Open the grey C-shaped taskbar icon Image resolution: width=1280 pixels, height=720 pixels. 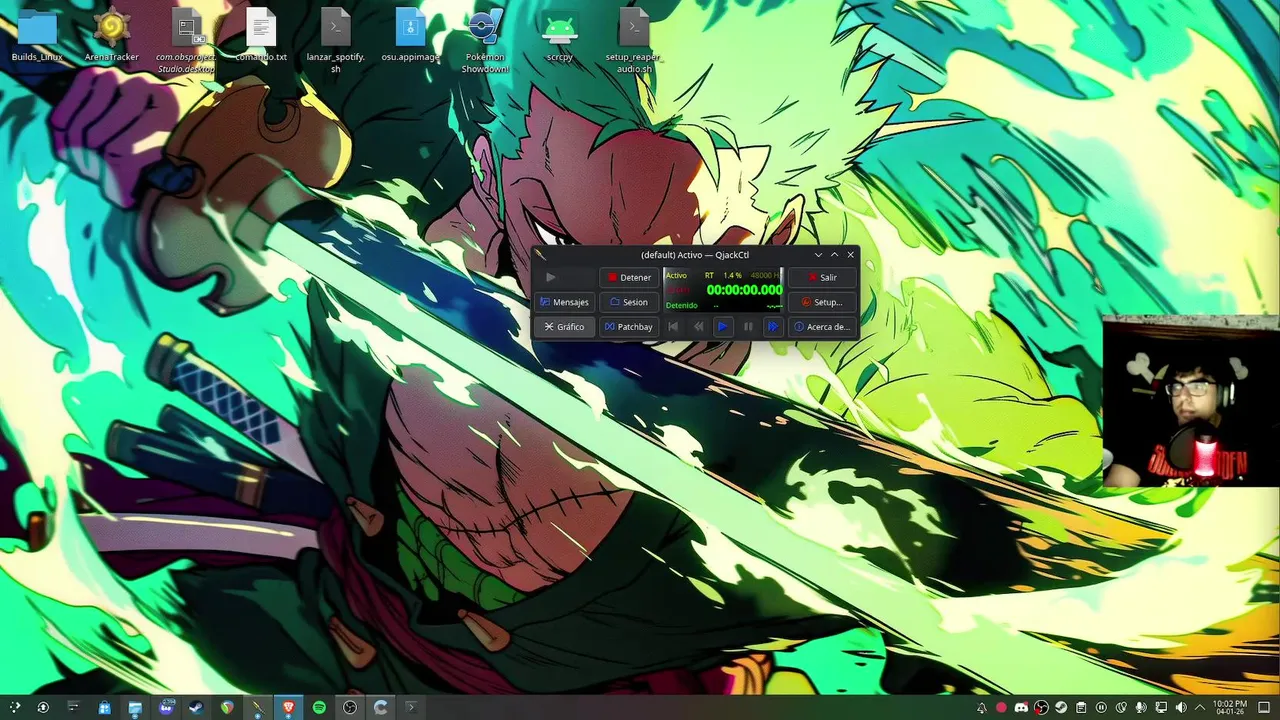[380, 707]
